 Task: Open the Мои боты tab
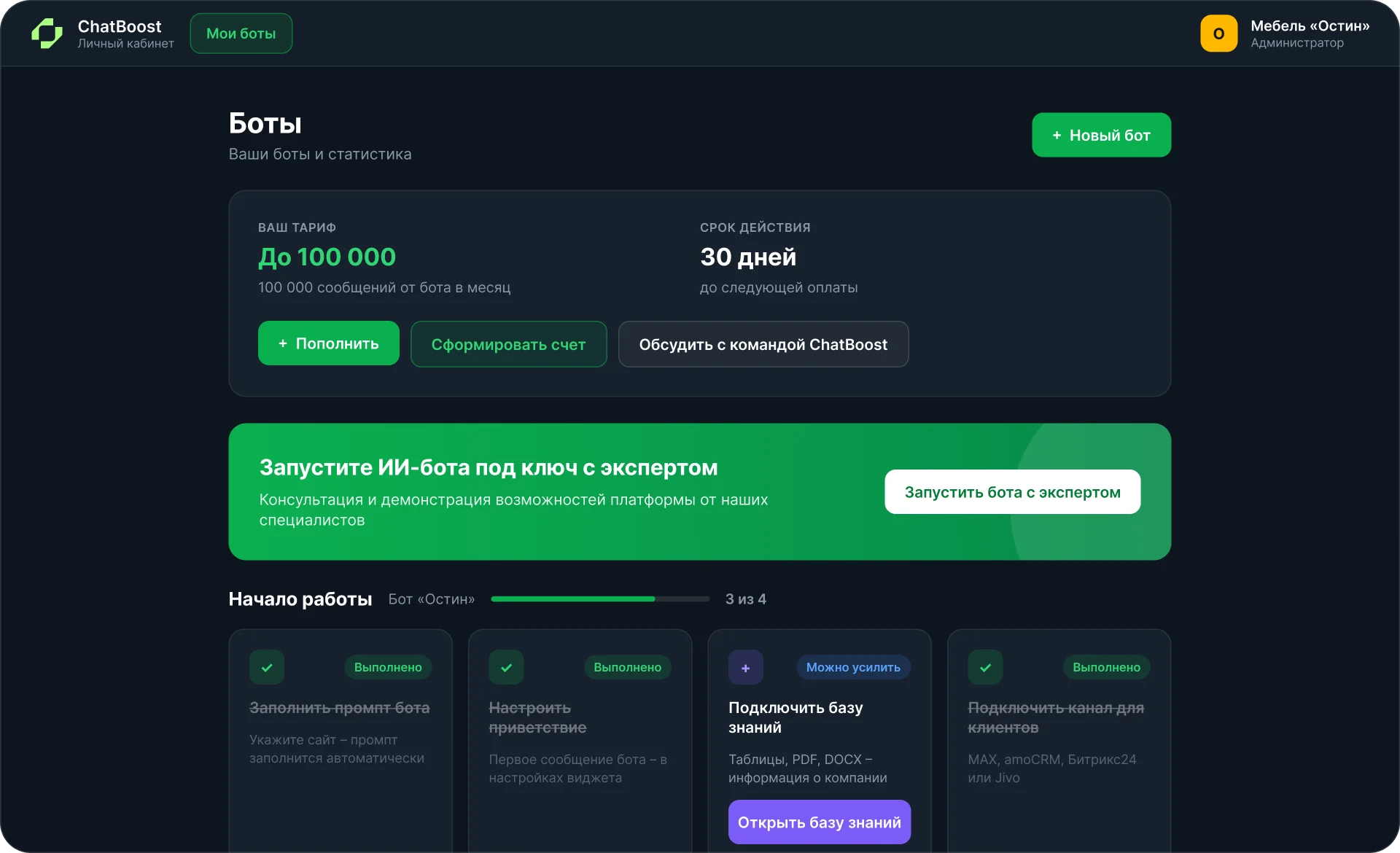point(241,34)
